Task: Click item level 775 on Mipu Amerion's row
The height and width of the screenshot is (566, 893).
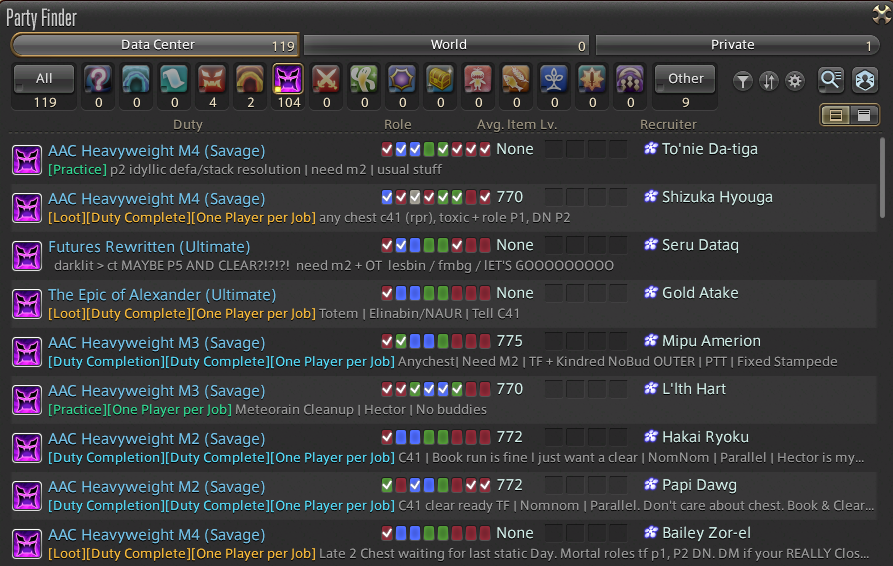Action: (x=509, y=341)
